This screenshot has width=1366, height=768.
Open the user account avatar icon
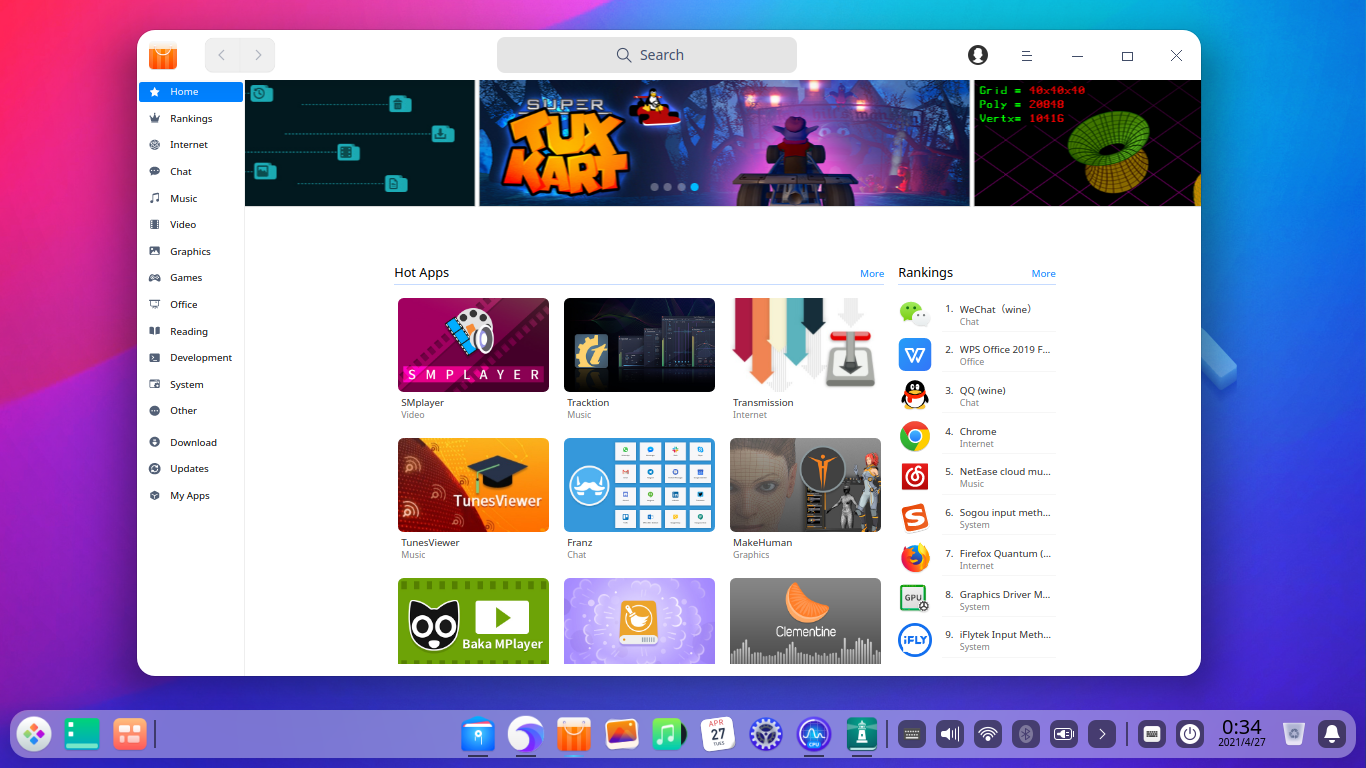point(978,55)
